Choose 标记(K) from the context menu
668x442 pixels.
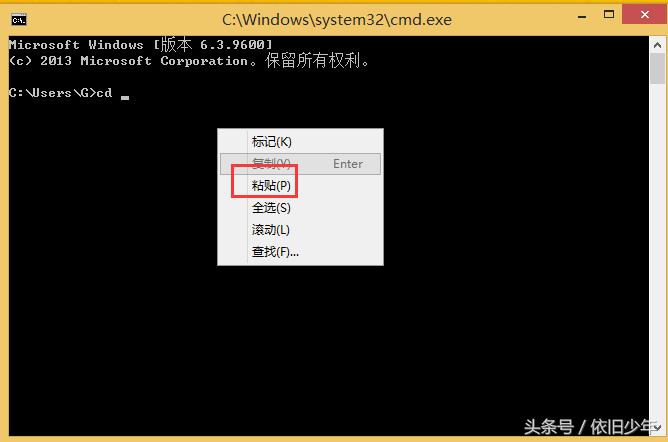tap(300, 141)
